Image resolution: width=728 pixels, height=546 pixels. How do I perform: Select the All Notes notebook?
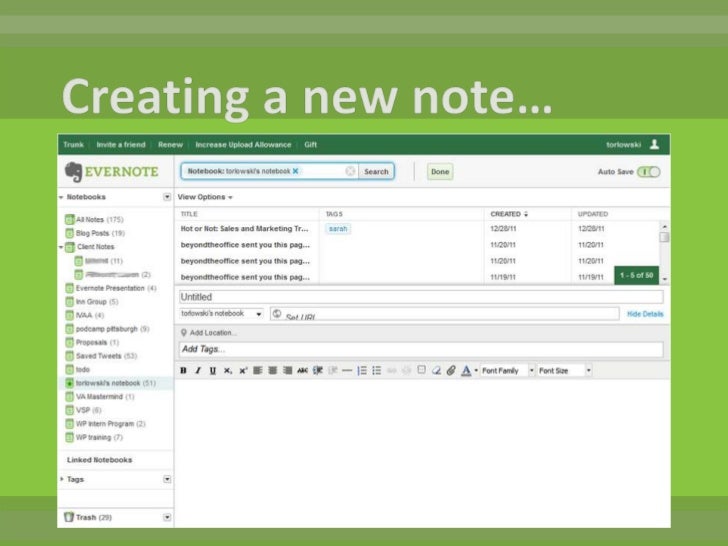coord(94,220)
